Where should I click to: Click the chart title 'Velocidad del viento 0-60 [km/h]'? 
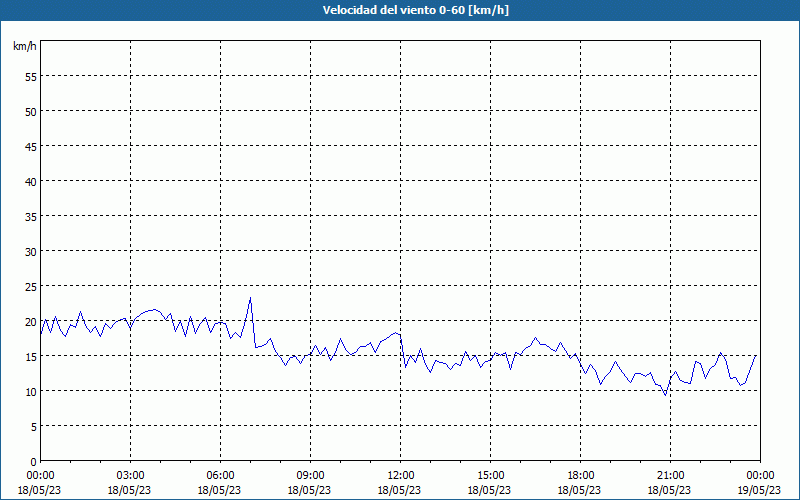[x=416, y=10]
